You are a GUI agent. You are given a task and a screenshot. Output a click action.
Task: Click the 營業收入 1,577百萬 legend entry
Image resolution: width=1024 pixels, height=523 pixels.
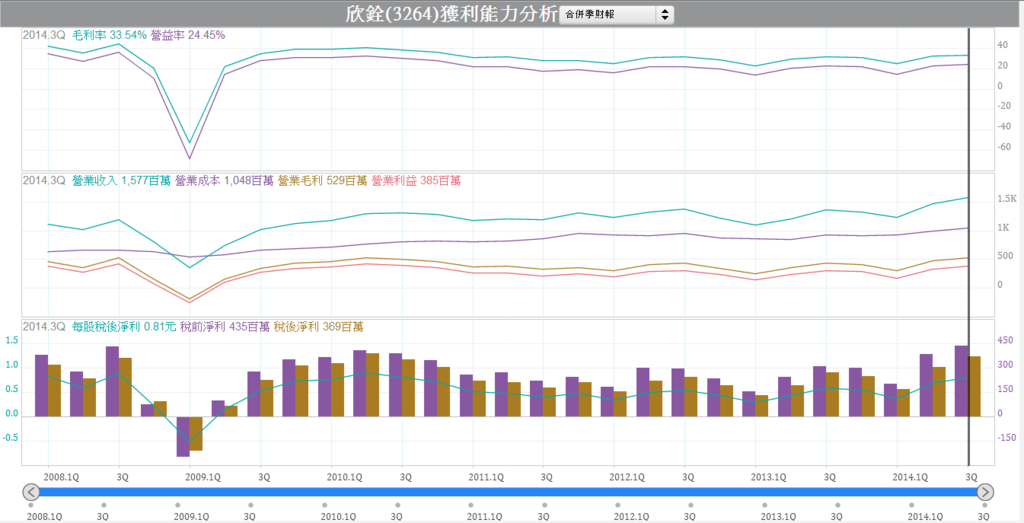121,181
